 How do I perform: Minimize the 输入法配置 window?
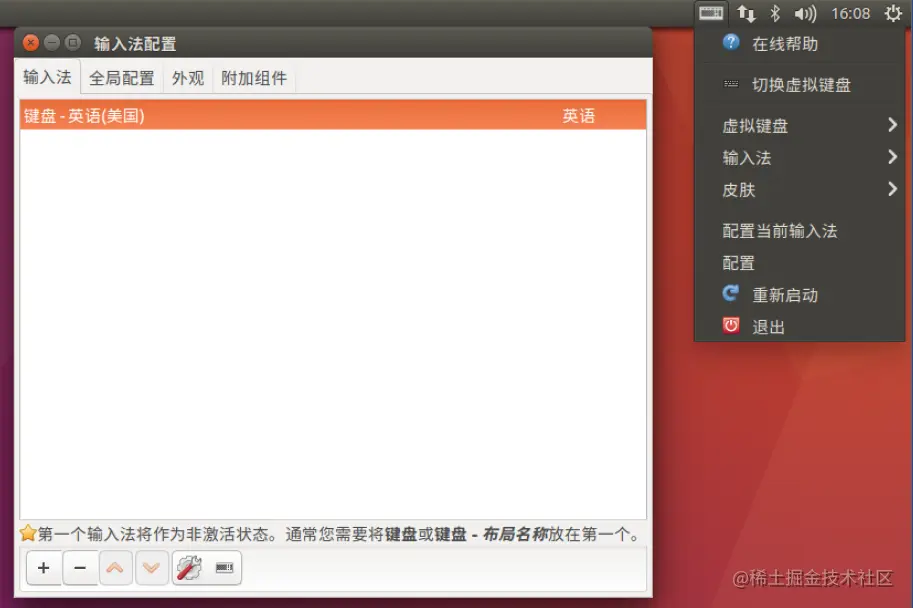(x=52, y=43)
